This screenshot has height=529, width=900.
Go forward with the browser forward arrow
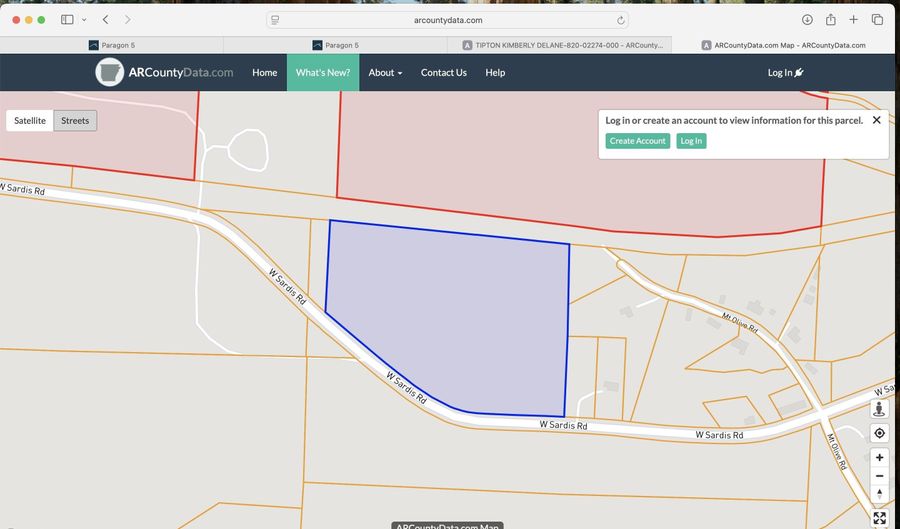coord(127,20)
